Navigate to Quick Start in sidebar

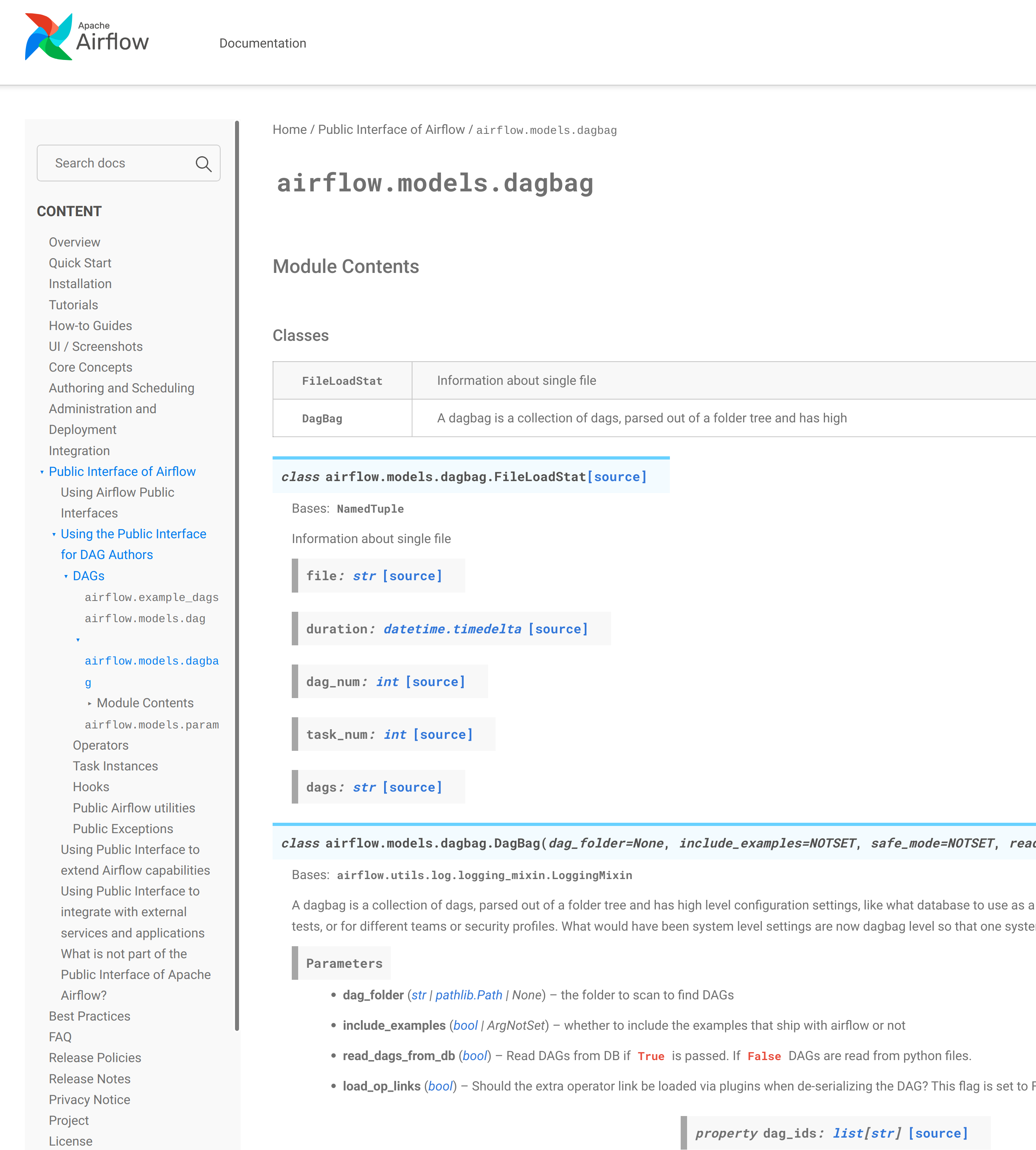80,263
